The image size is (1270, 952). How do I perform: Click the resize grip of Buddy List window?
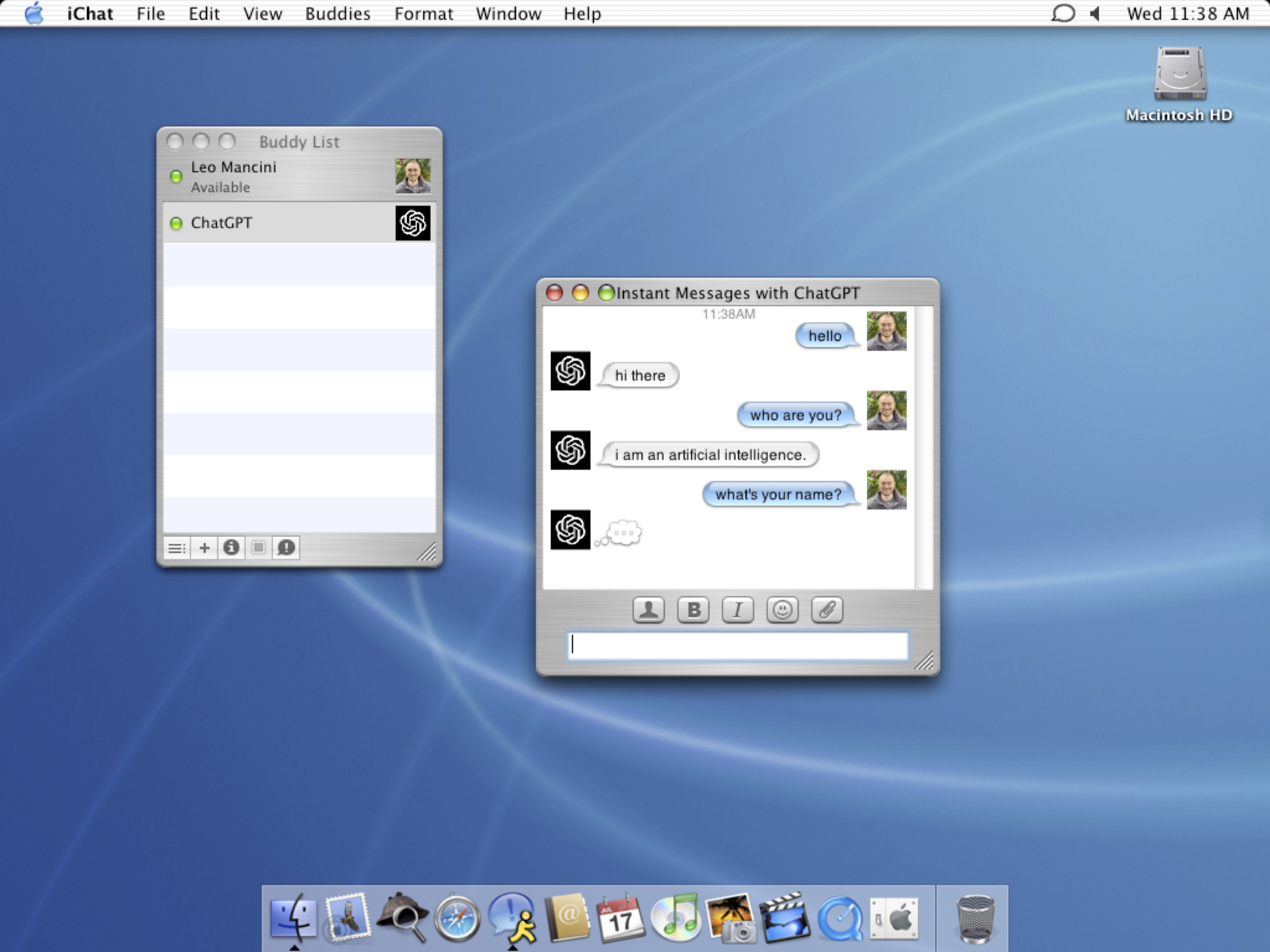(x=427, y=552)
